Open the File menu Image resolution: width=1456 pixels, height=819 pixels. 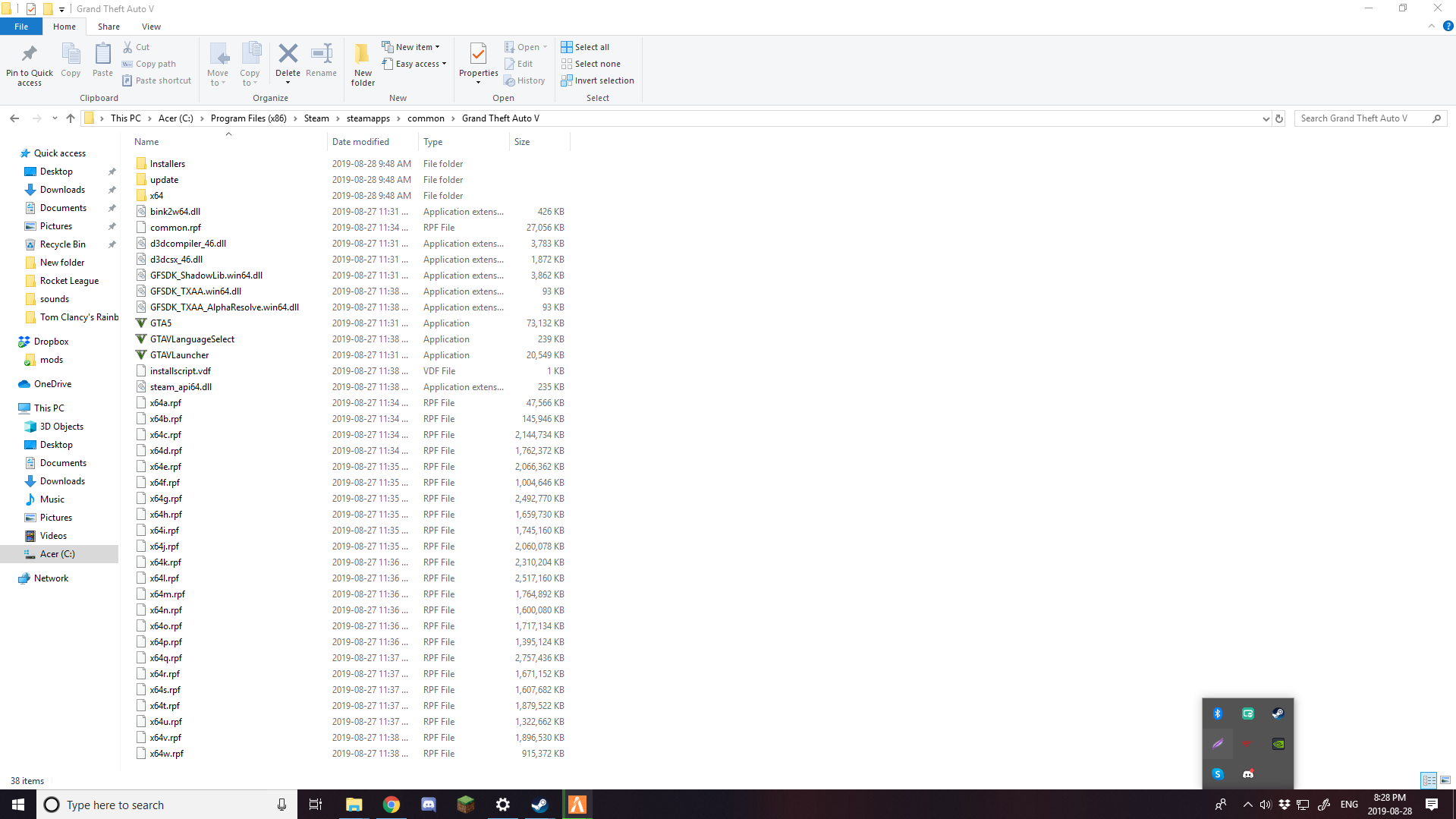click(x=20, y=26)
